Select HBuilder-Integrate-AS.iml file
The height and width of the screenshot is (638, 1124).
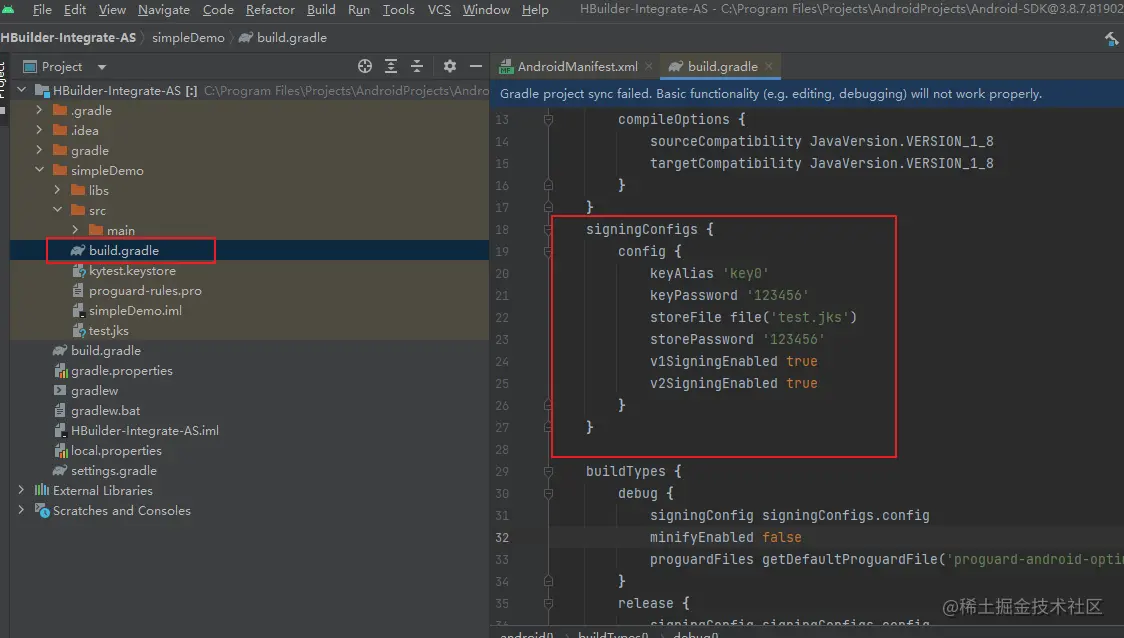(145, 431)
